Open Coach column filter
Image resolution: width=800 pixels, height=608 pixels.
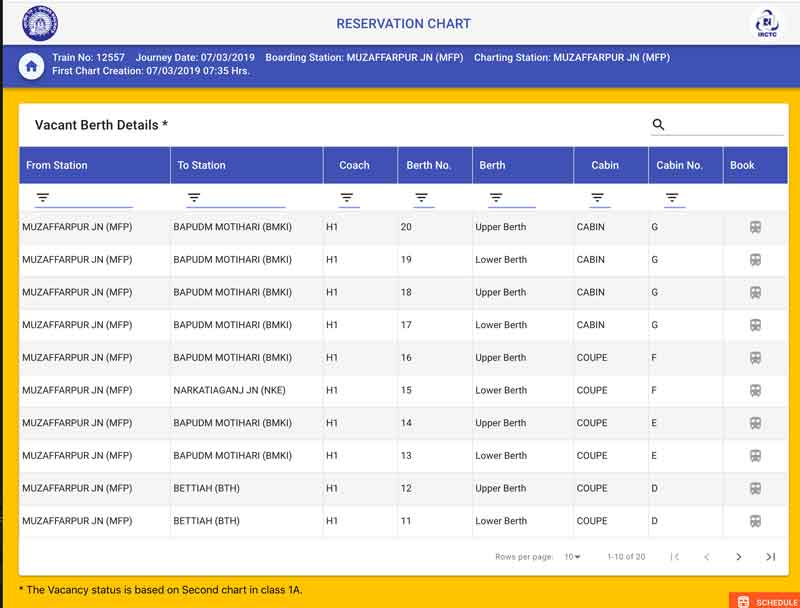pyautogui.click(x=349, y=198)
